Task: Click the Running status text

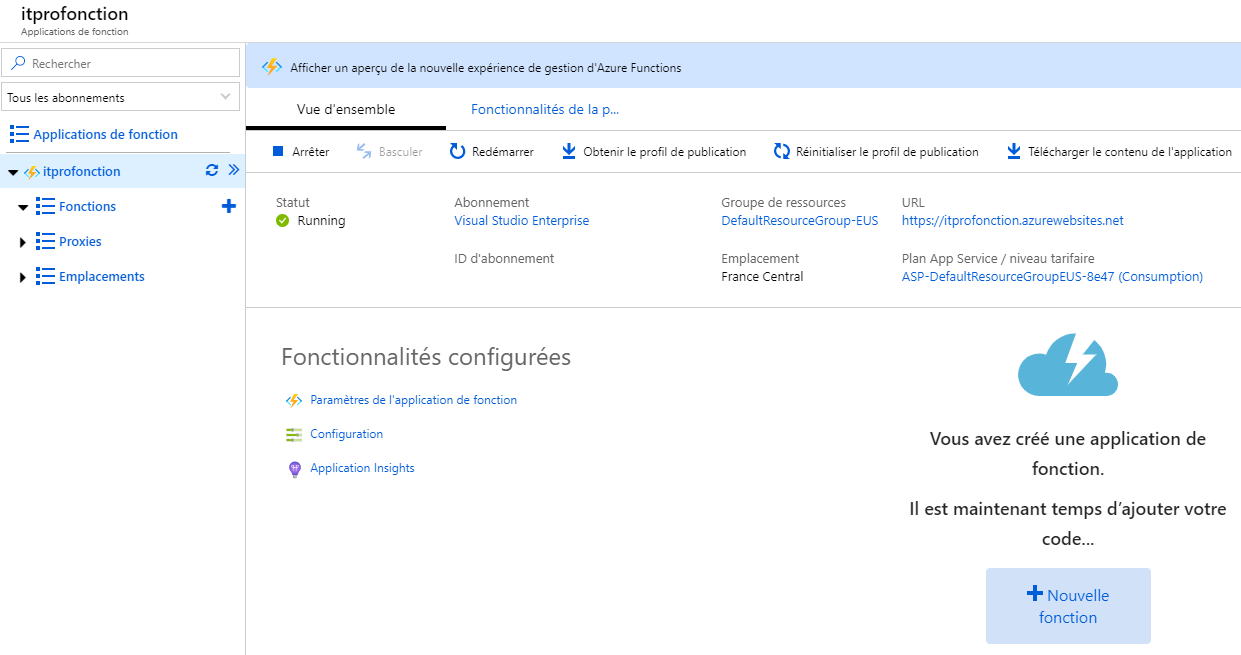Action: (x=321, y=220)
